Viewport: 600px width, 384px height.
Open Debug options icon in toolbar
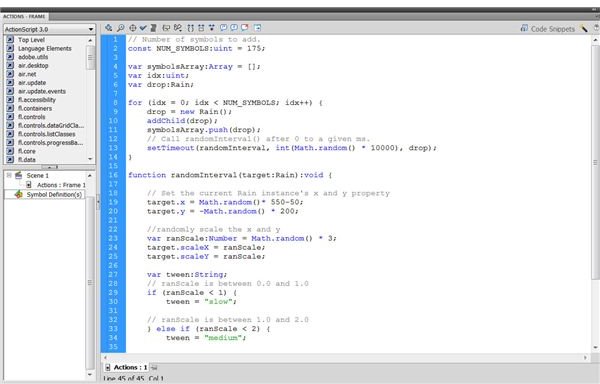point(178,28)
